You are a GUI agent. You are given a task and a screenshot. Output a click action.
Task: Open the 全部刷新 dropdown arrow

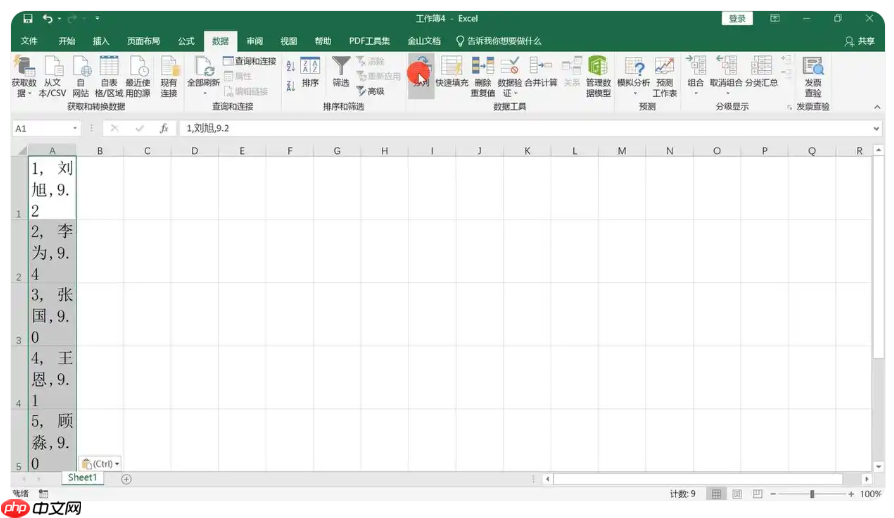pos(204,92)
